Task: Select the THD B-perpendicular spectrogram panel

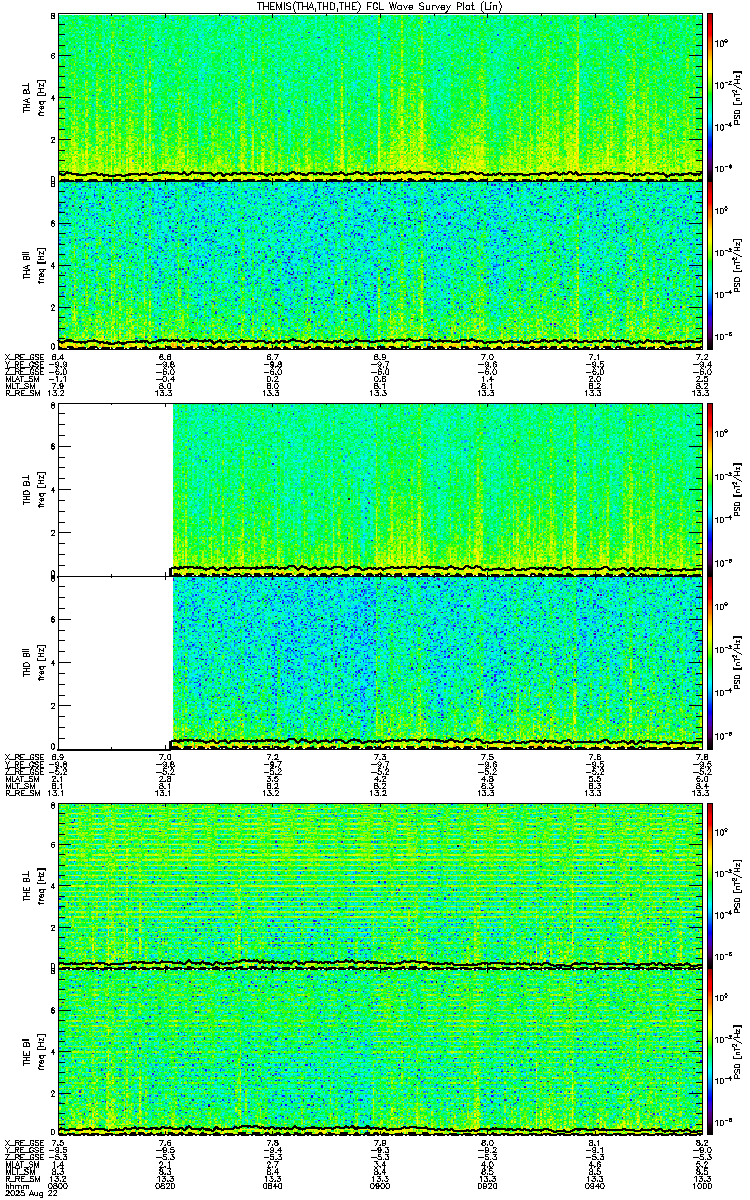Action: pyautogui.click(x=380, y=490)
